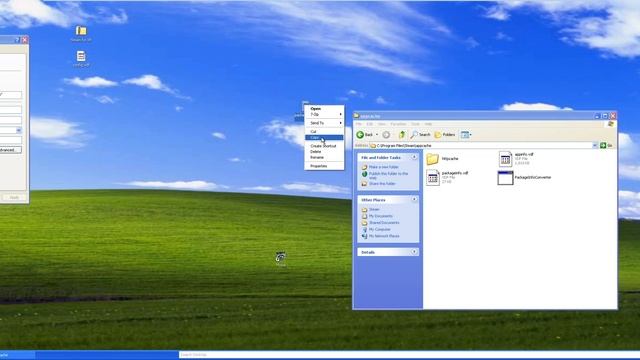The image size is (640, 360).
Task: Open the Back history dropdown arrow
Action: coord(377,135)
